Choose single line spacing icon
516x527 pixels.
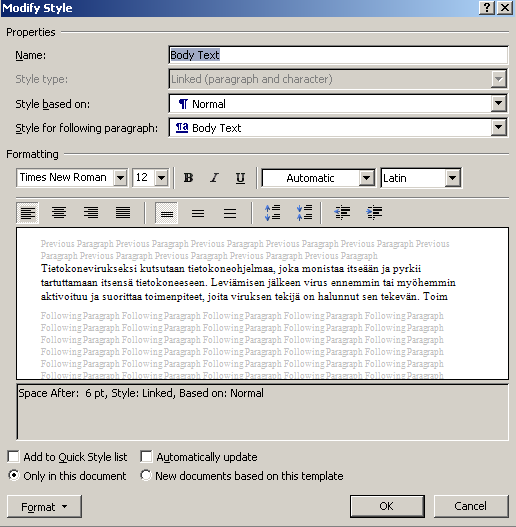pos(167,213)
